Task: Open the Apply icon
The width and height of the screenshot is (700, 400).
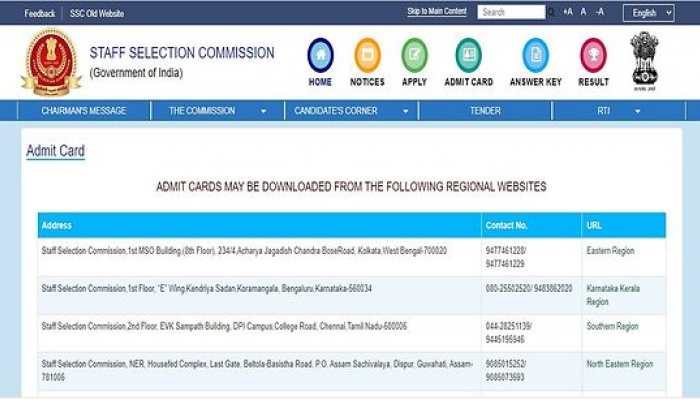Action: point(414,55)
